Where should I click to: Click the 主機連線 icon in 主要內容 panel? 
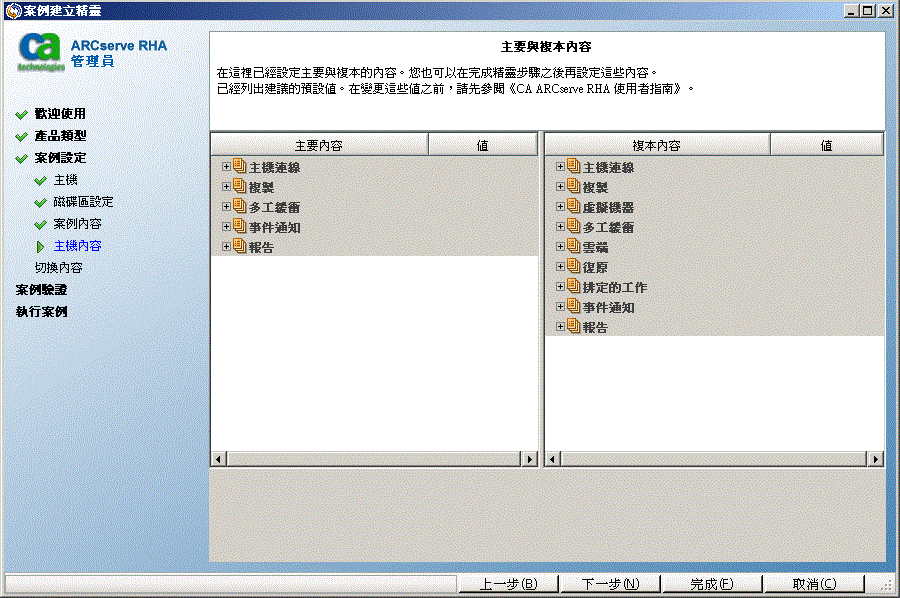point(240,167)
